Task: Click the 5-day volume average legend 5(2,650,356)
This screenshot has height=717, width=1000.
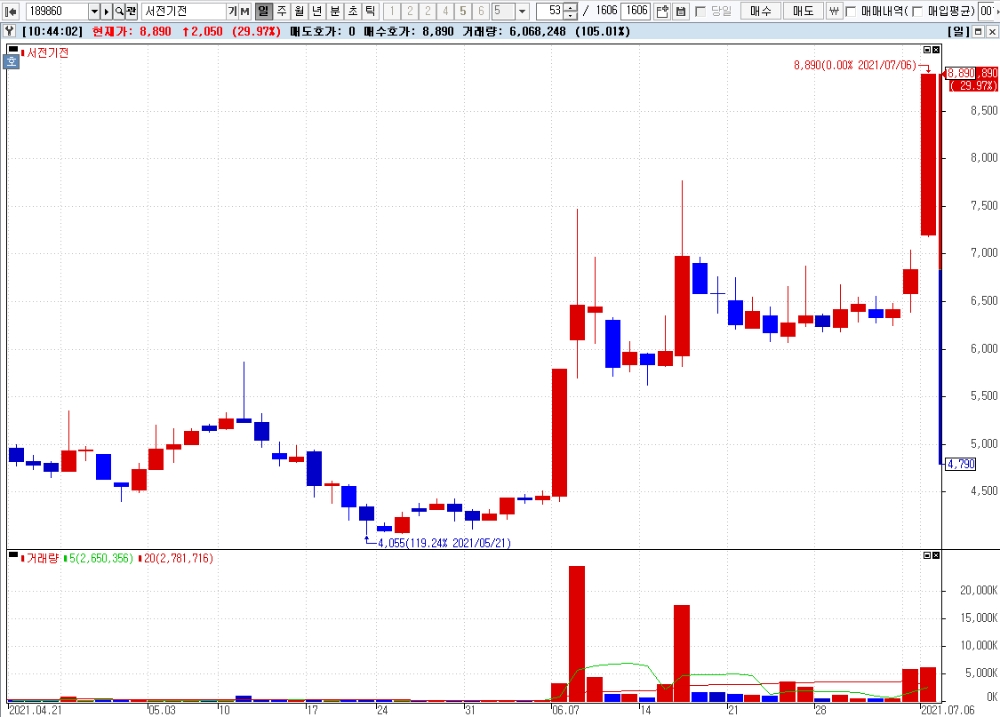Action: coord(101,558)
